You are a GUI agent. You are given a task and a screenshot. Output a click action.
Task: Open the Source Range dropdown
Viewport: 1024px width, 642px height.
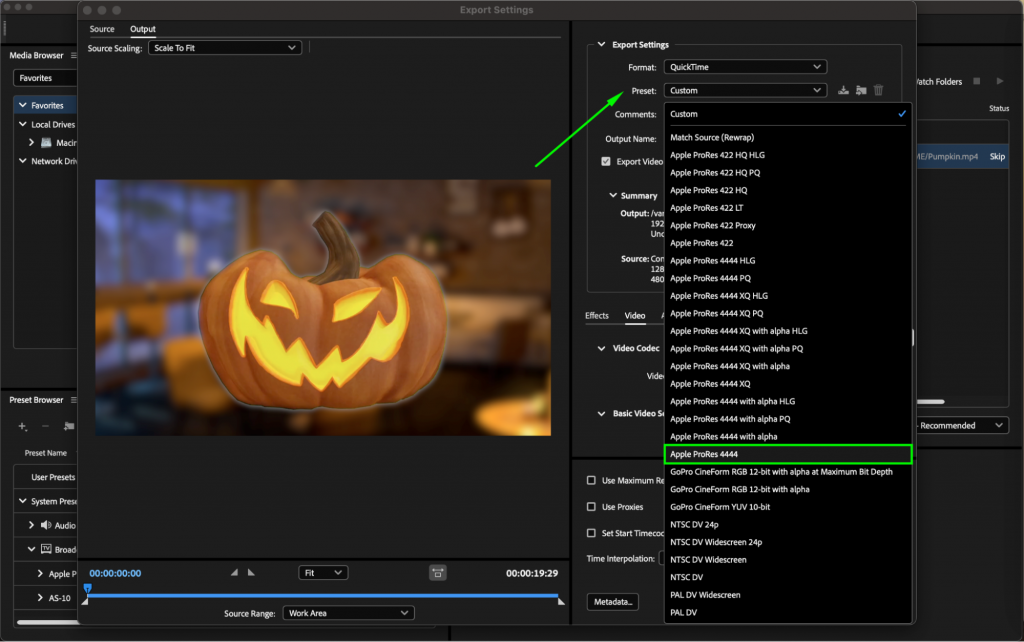click(x=348, y=612)
